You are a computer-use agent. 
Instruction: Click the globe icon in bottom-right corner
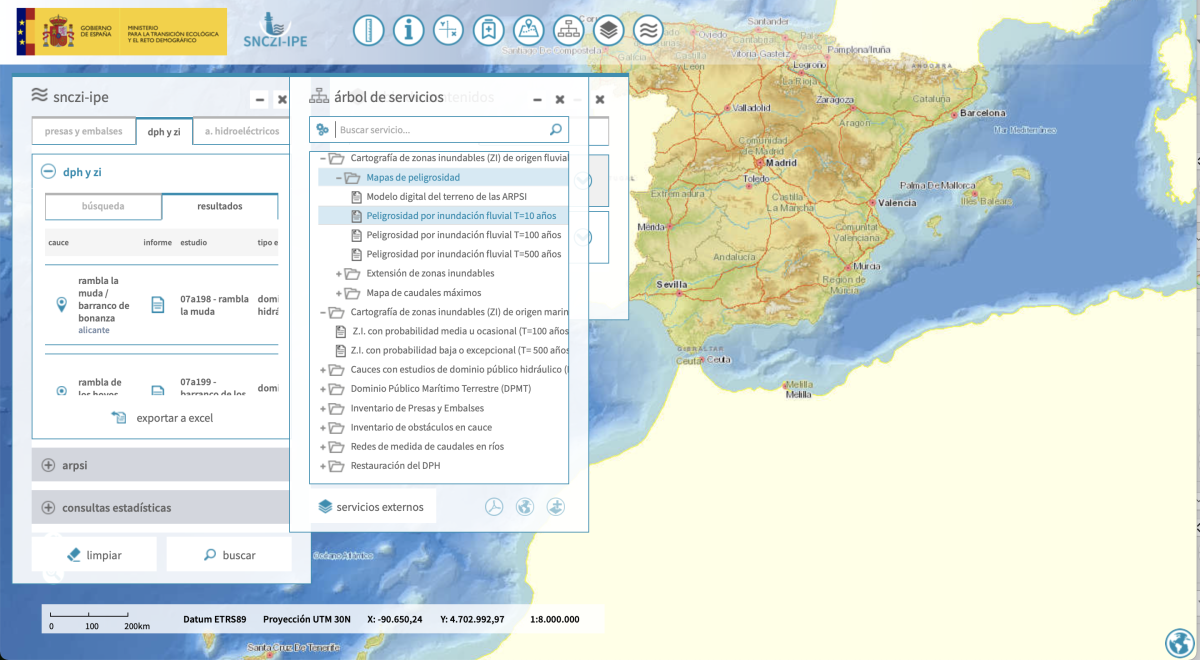(1178, 642)
